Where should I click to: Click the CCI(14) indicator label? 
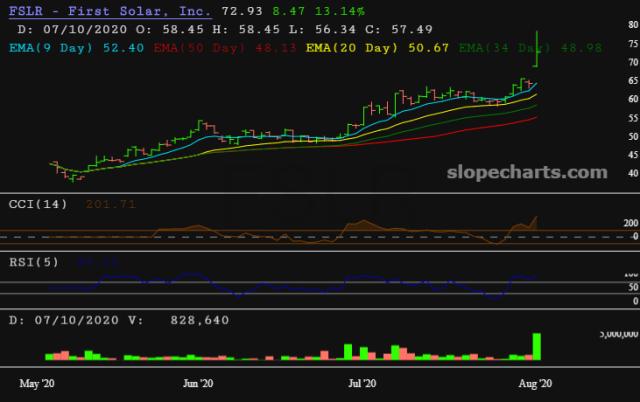[38, 204]
